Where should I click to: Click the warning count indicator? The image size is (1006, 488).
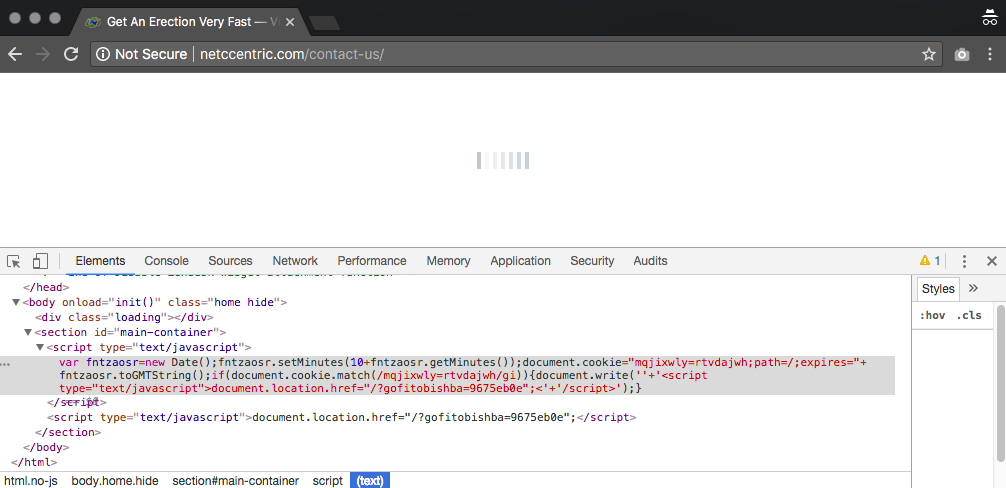930,260
